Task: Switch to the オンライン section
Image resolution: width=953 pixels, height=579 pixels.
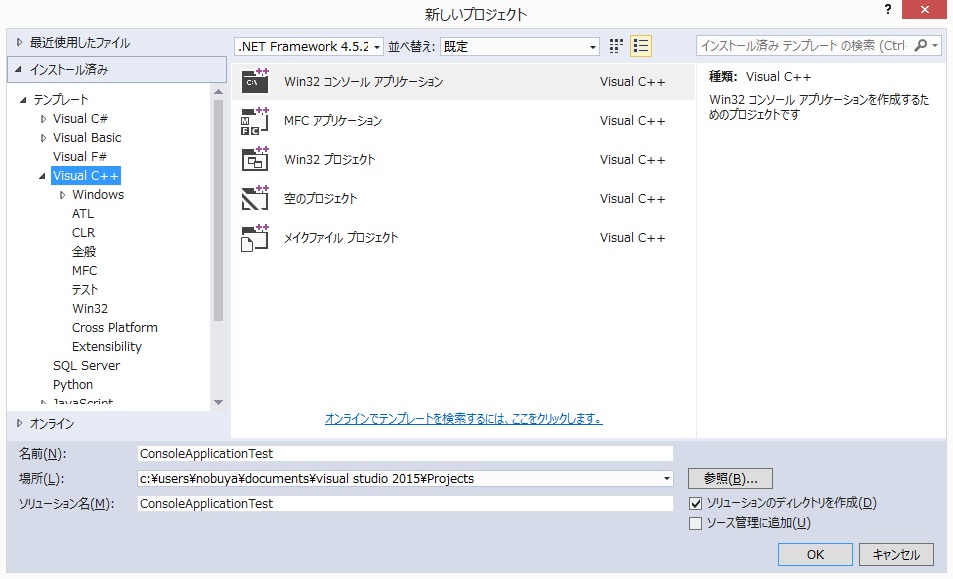Action: [49, 423]
